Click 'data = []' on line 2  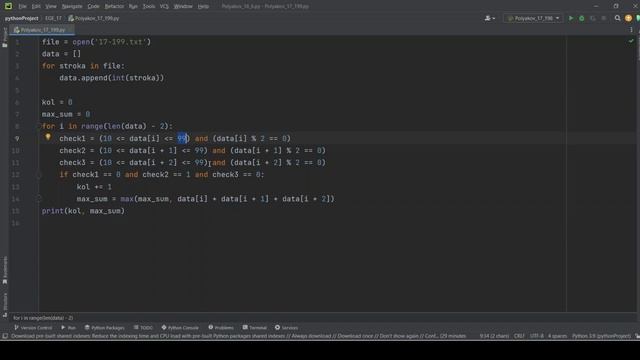click(61, 54)
